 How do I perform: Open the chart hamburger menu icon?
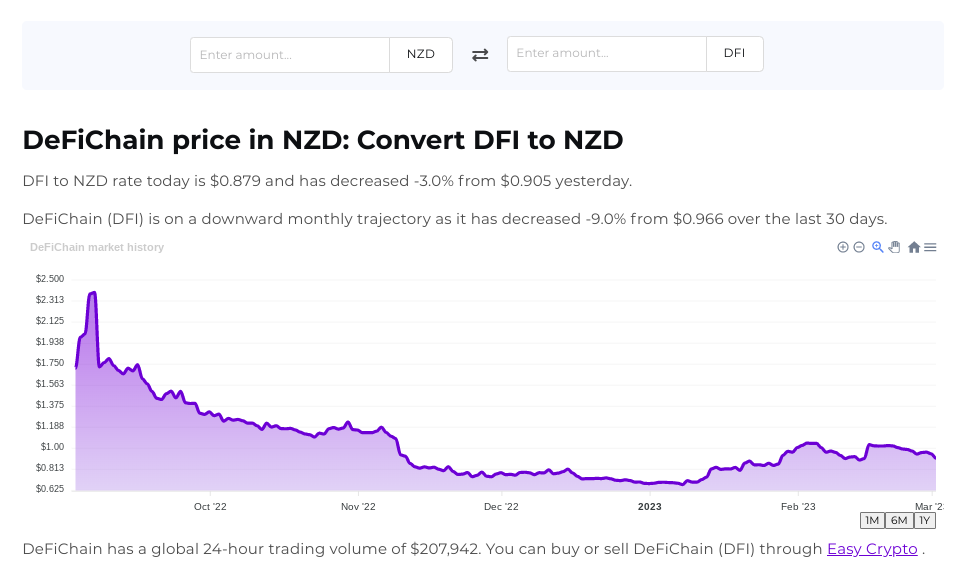(x=930, y=247)
